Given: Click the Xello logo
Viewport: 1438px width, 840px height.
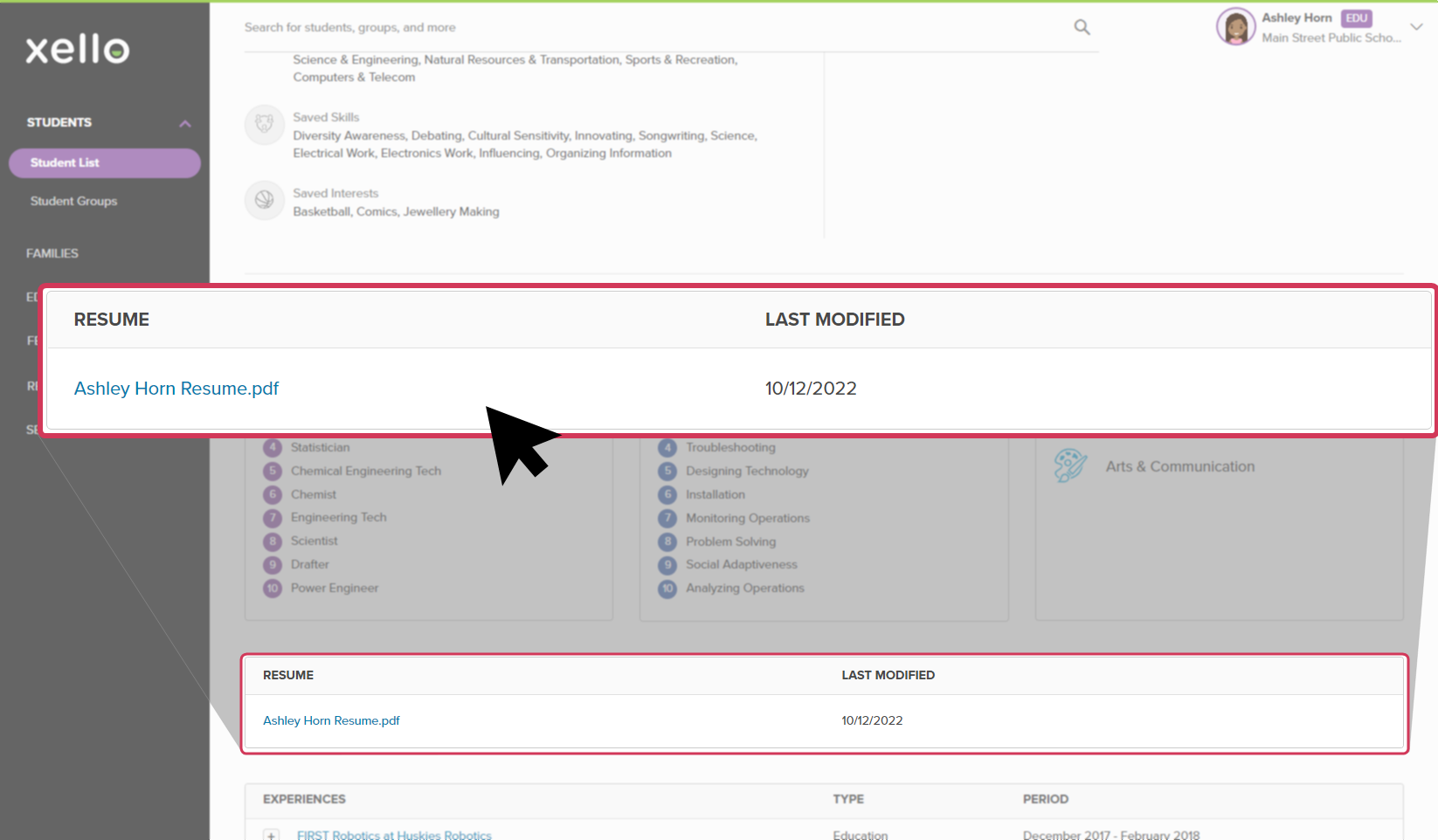Looking at the screenshot, I should (x=78, y=50).
